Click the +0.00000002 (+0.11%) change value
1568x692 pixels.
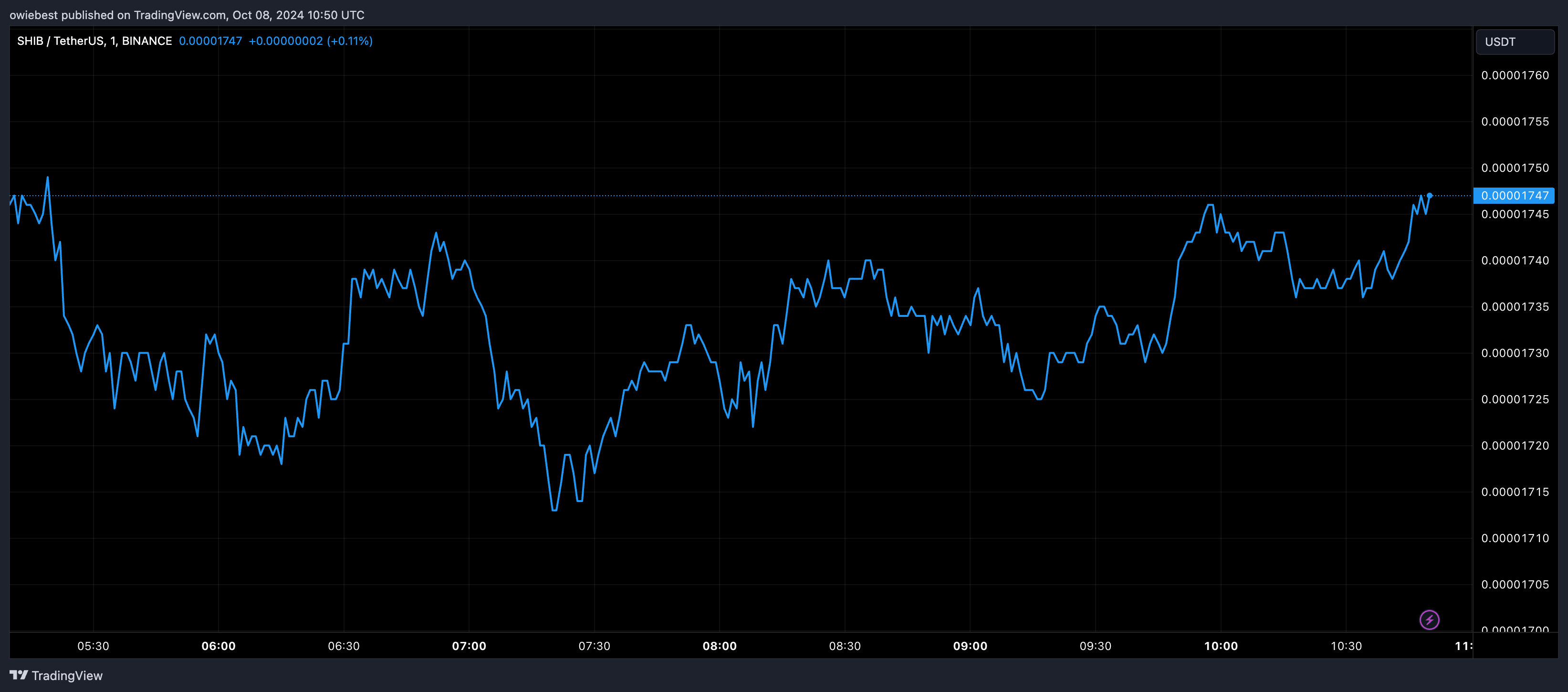tap(311, 41)
